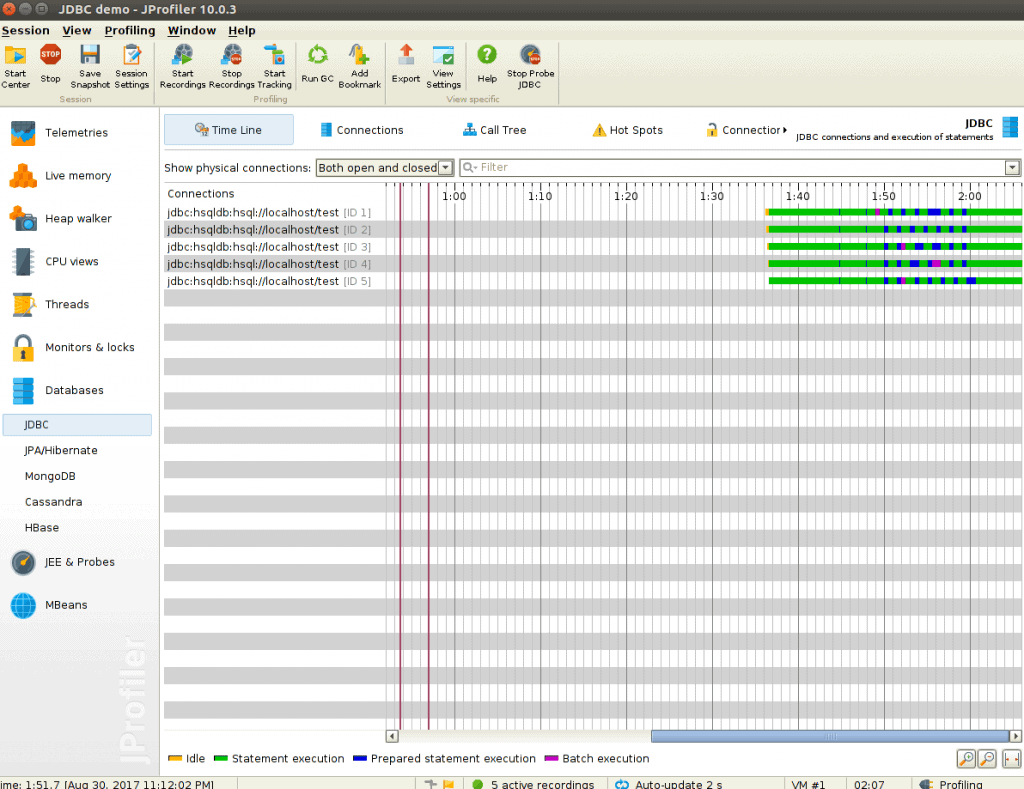Show more view tabs via the arrow

click(784, 130)
